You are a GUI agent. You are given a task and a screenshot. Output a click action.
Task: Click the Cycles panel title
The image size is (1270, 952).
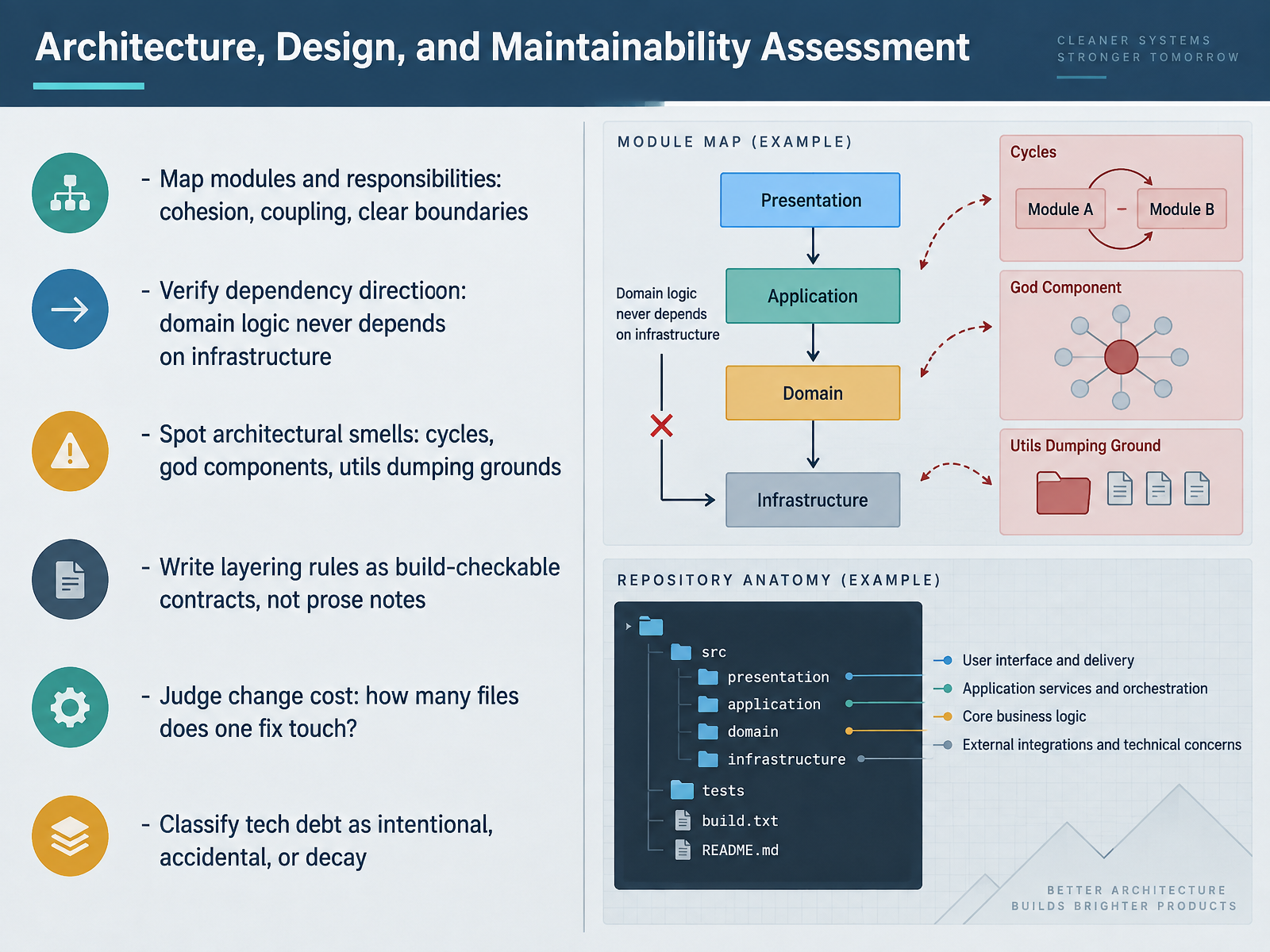(1033, 152)
